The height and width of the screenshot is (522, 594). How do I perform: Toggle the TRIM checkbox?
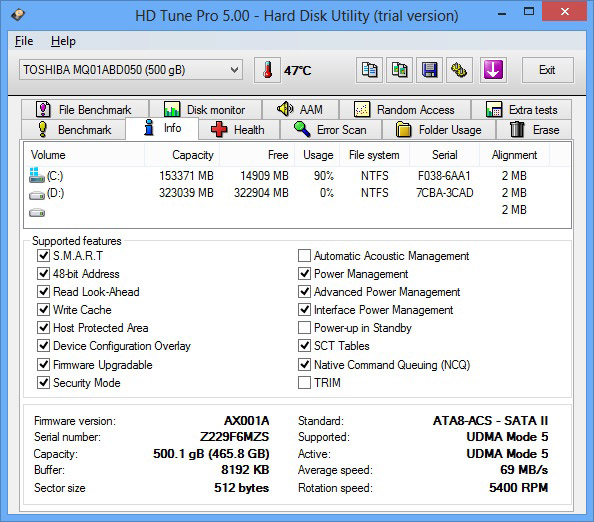305,383
